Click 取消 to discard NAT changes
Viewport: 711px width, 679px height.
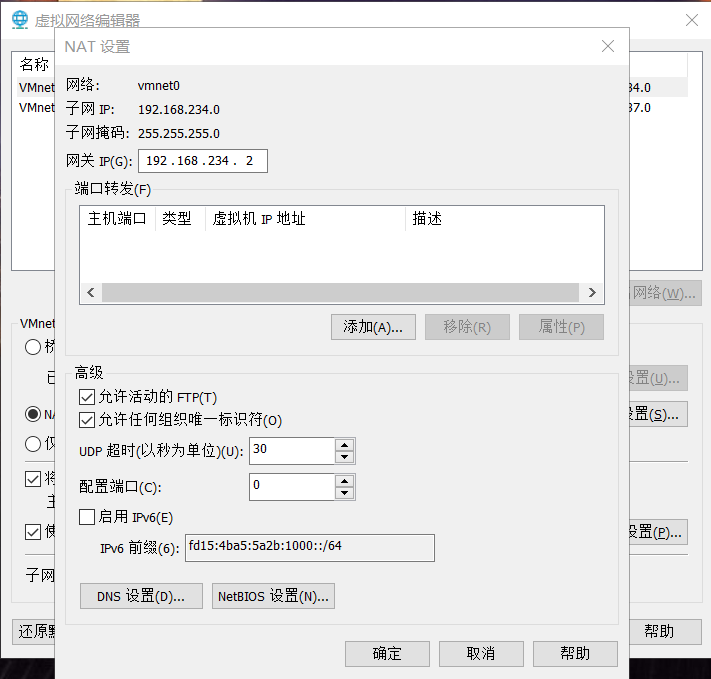(x=481, y=654)
